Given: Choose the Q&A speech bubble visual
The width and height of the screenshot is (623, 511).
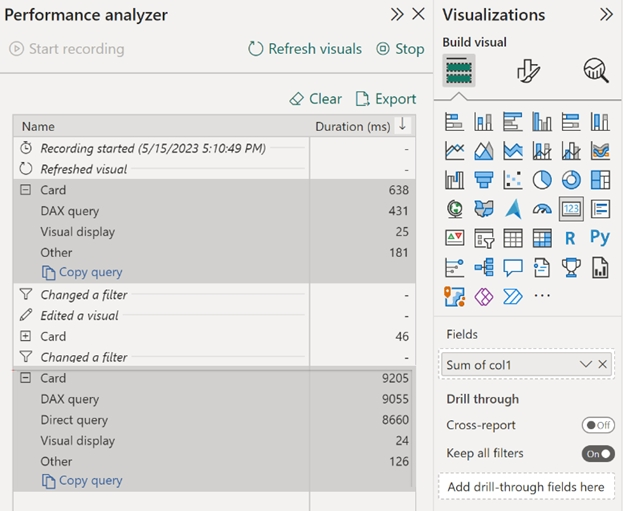Looking at the screenshot, I should pyautogui.click(x=513, y=267).
